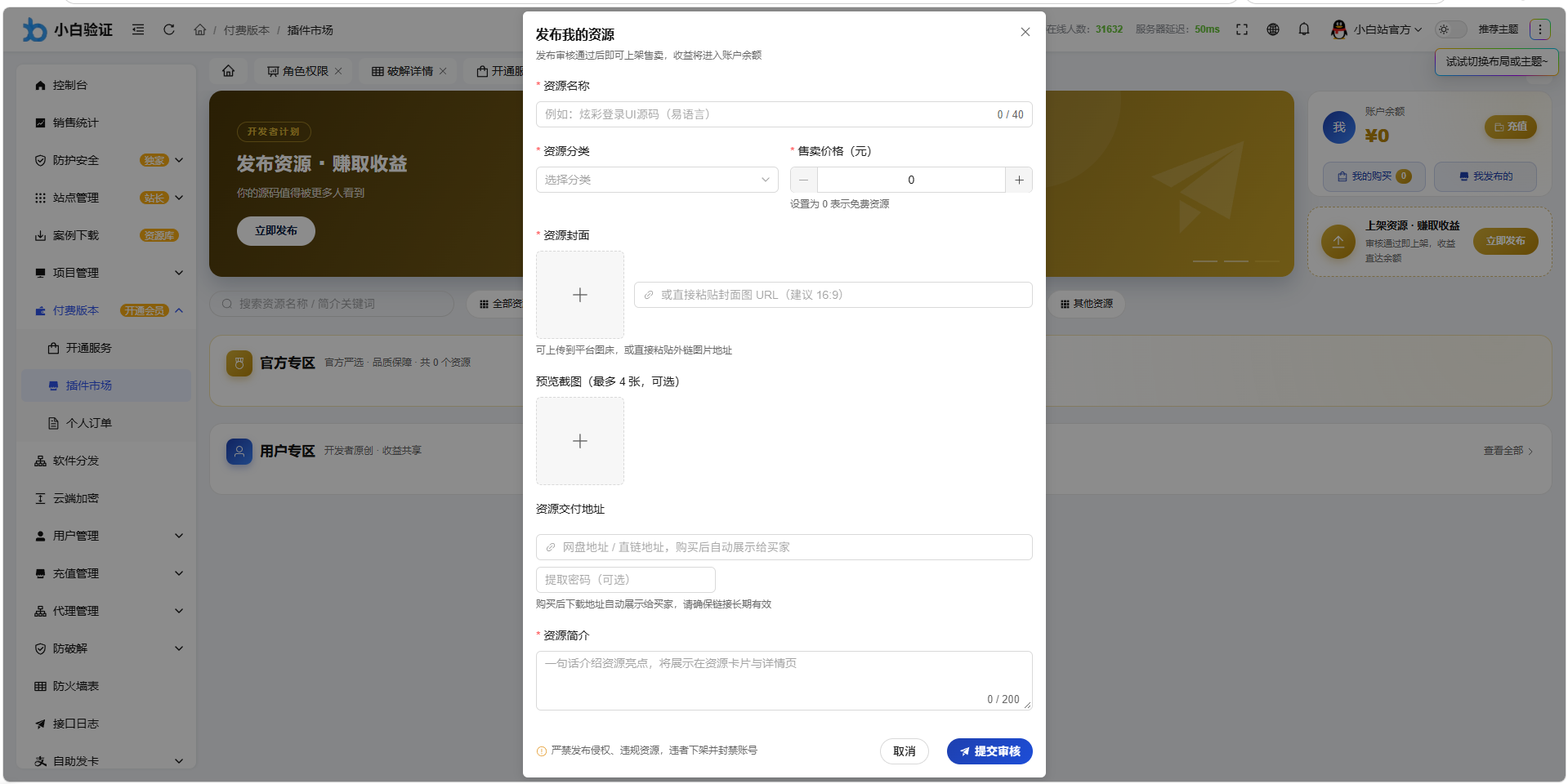Open the three-dot settings icon
Image resolution: width=1568 pixels, height=784 pixels.
[x=1540, y=29]
